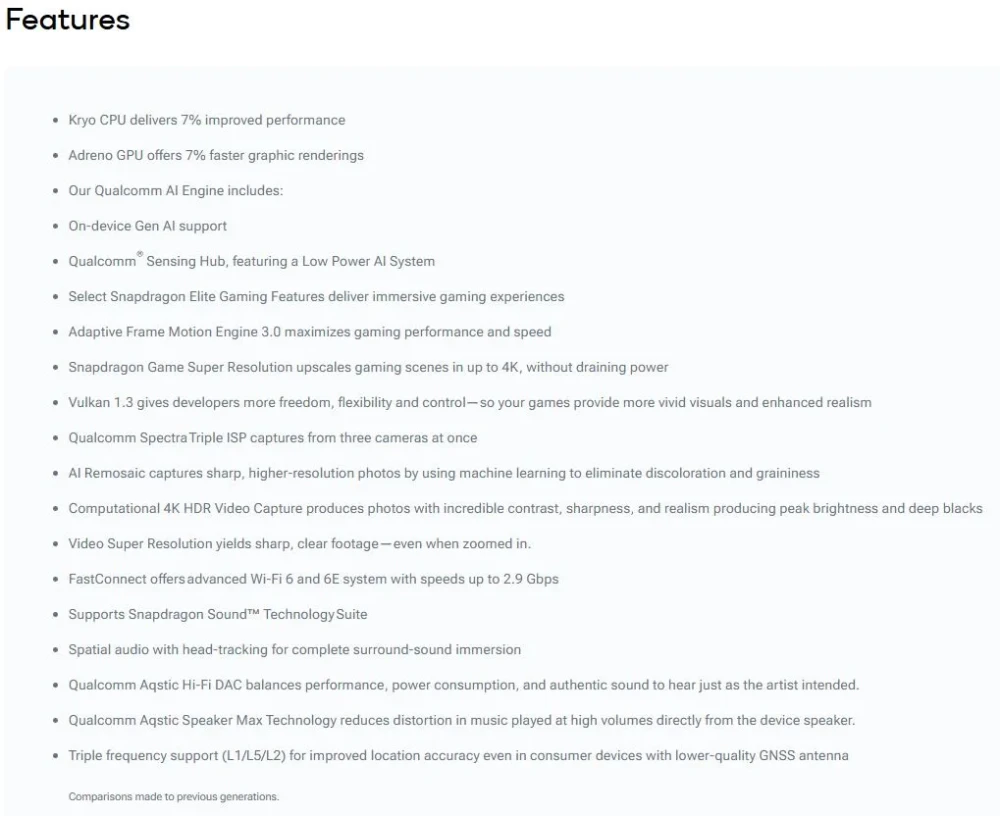This screenshot has width=1000, height=816.
Task: Click Snapdragon Game Super Resolution line
Action: click(x=368, y=367)
